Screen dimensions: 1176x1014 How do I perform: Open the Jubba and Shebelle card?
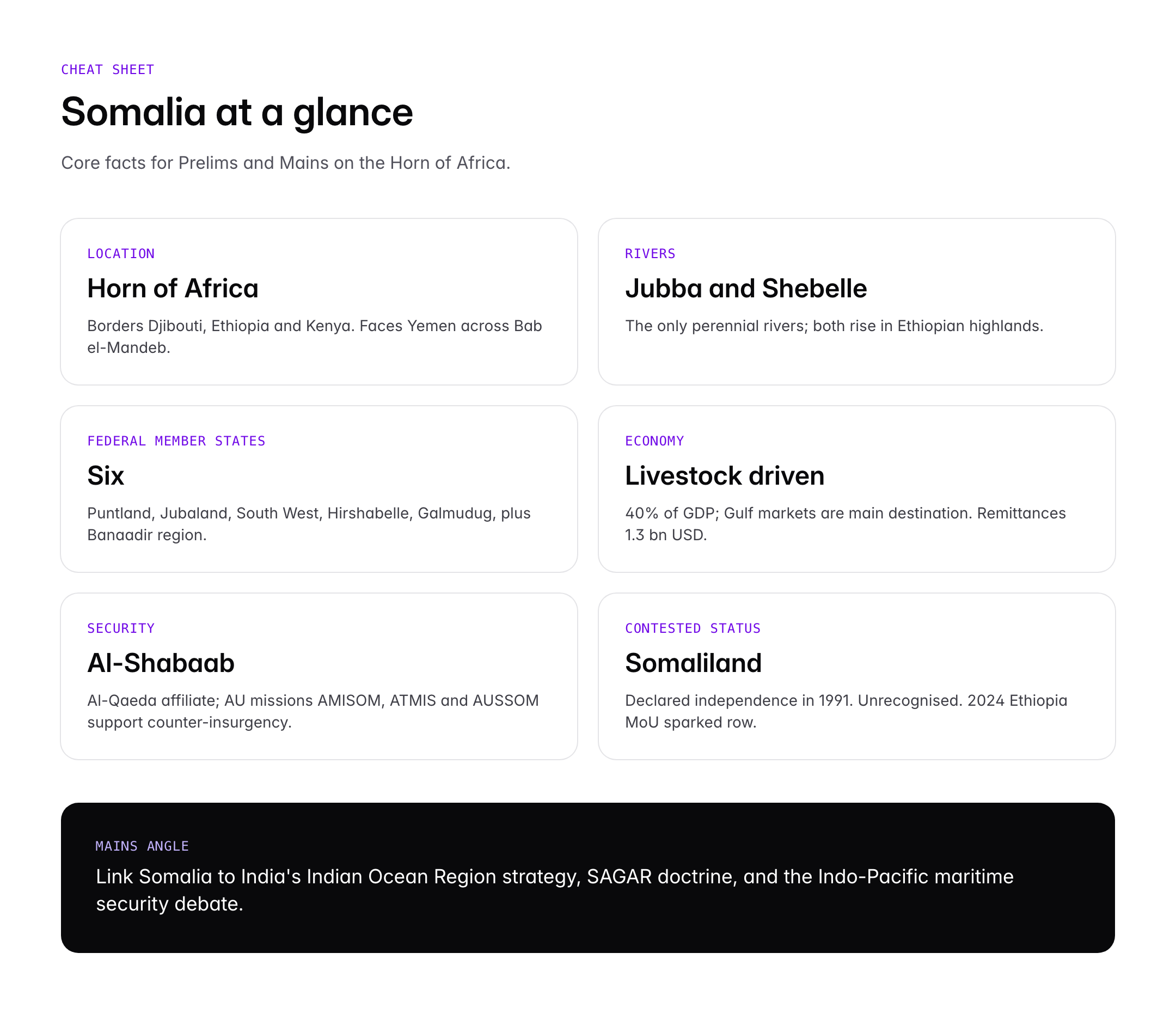(x=745, y=289)
